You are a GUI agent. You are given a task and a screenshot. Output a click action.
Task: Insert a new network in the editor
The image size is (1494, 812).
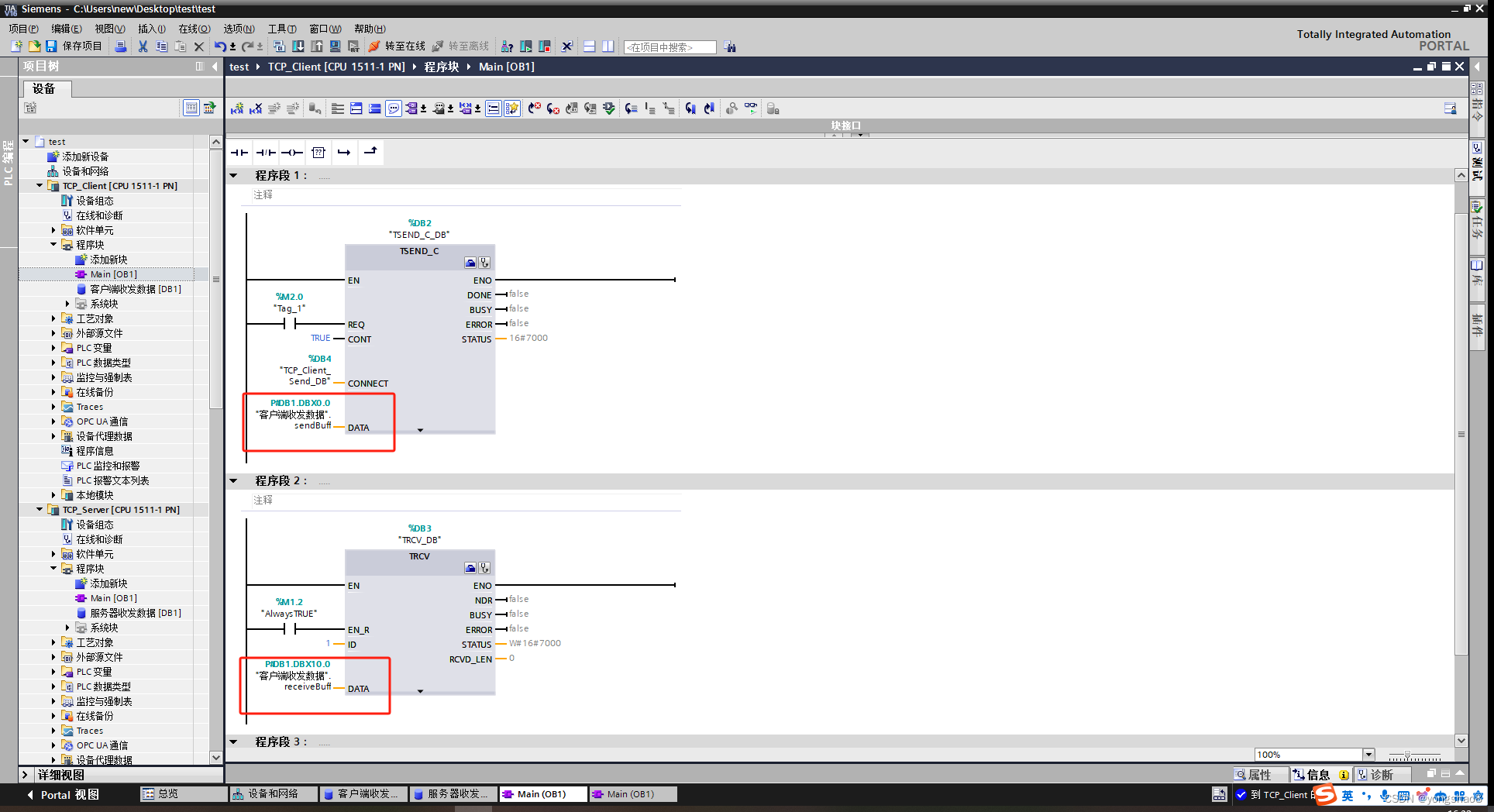click(x=237, y=108)
